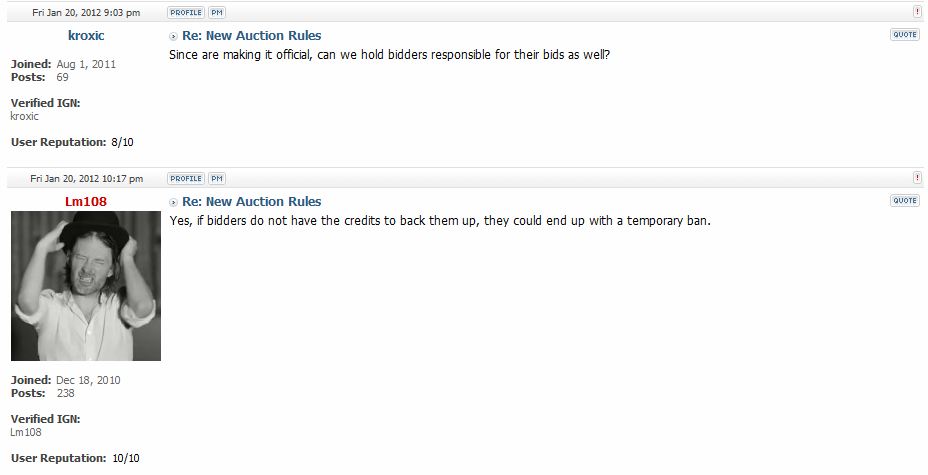Click the post icon beside Lm108's post title
The width and height of the screenshot is (928, 475).
click(174, 202)
